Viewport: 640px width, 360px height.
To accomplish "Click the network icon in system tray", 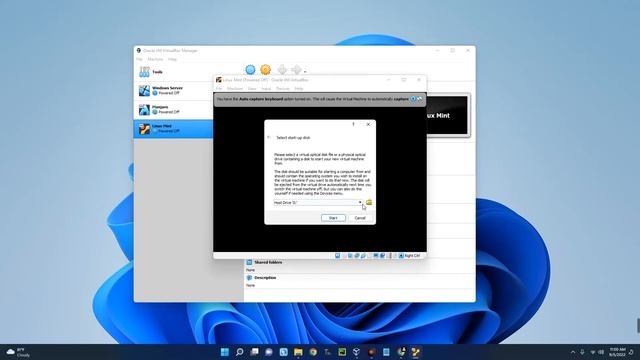I will pyautogui.click(x=593, y=352).
